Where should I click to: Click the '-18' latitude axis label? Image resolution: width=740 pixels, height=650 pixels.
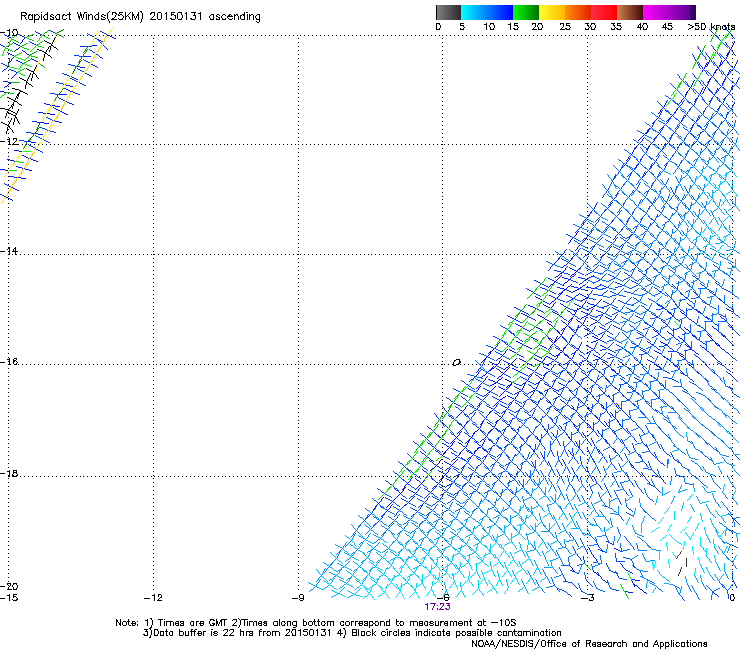click(9, 473)
